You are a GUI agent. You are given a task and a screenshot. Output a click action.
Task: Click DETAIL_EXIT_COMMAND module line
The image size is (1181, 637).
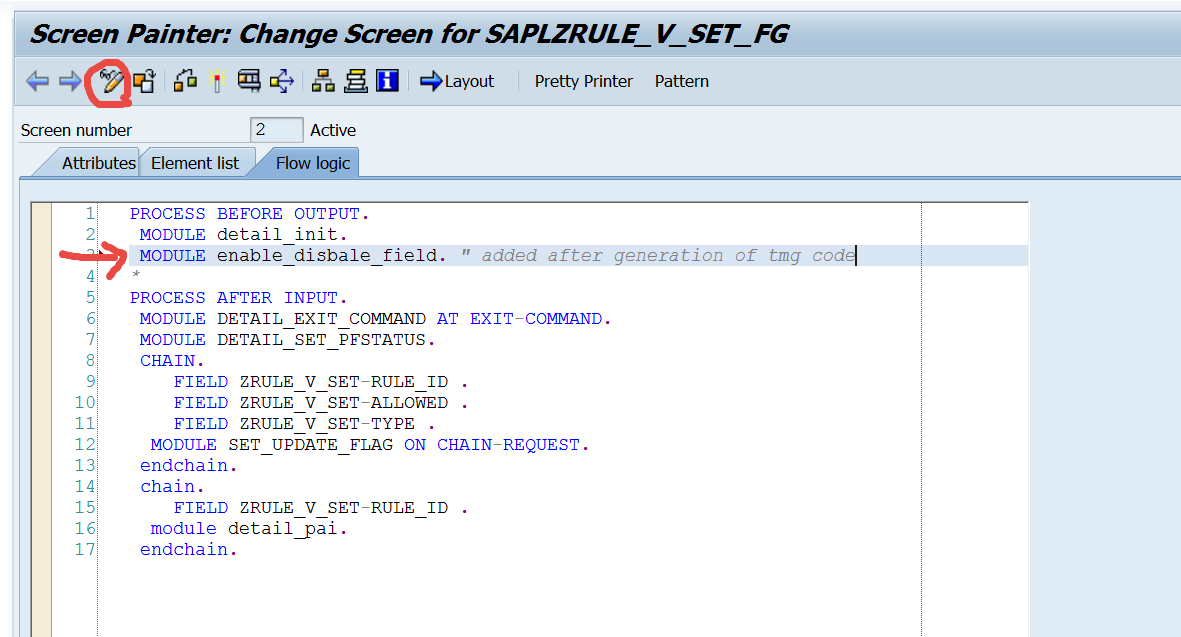(x=375, y=319)
